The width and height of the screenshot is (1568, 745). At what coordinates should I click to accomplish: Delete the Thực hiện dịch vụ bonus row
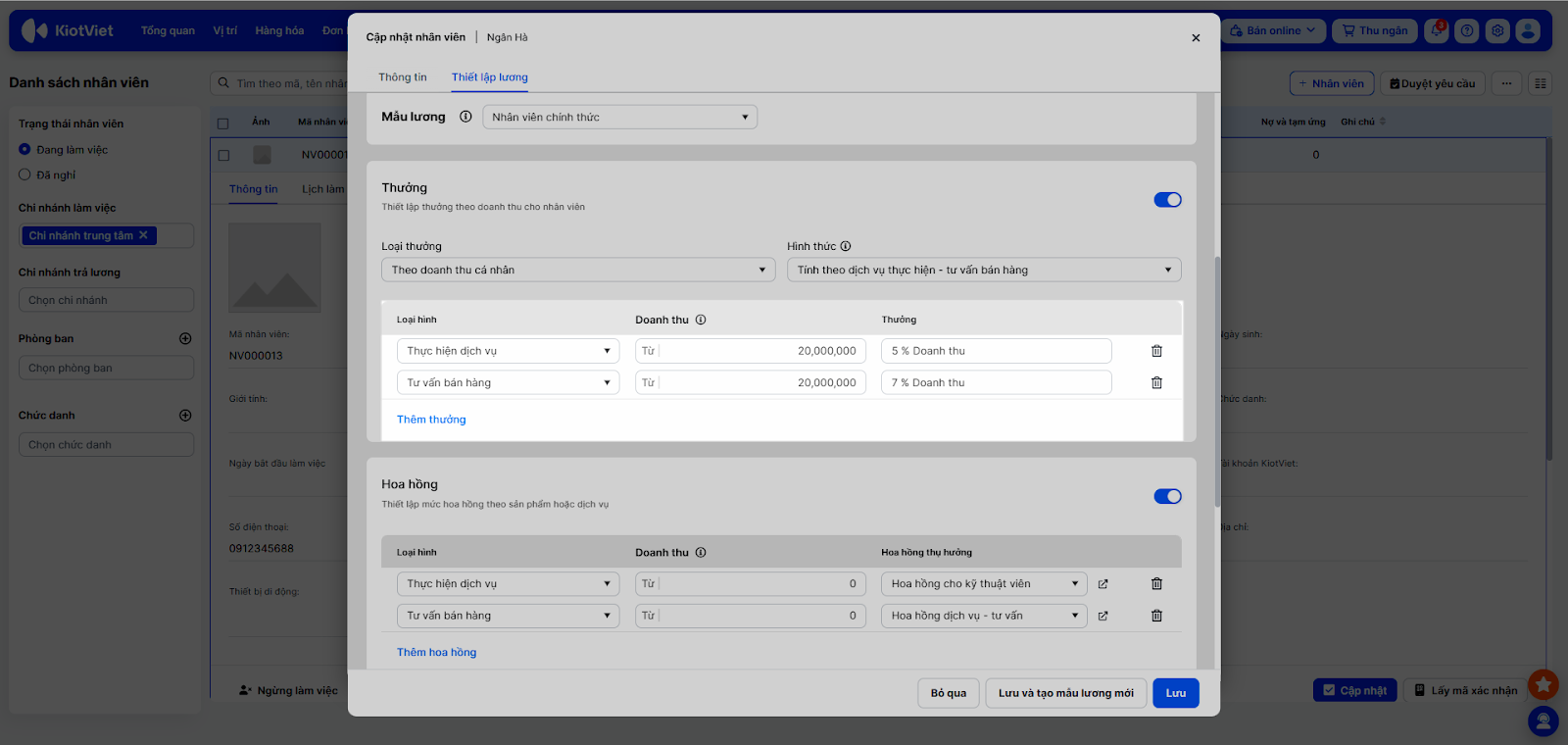pos(1156,351)
